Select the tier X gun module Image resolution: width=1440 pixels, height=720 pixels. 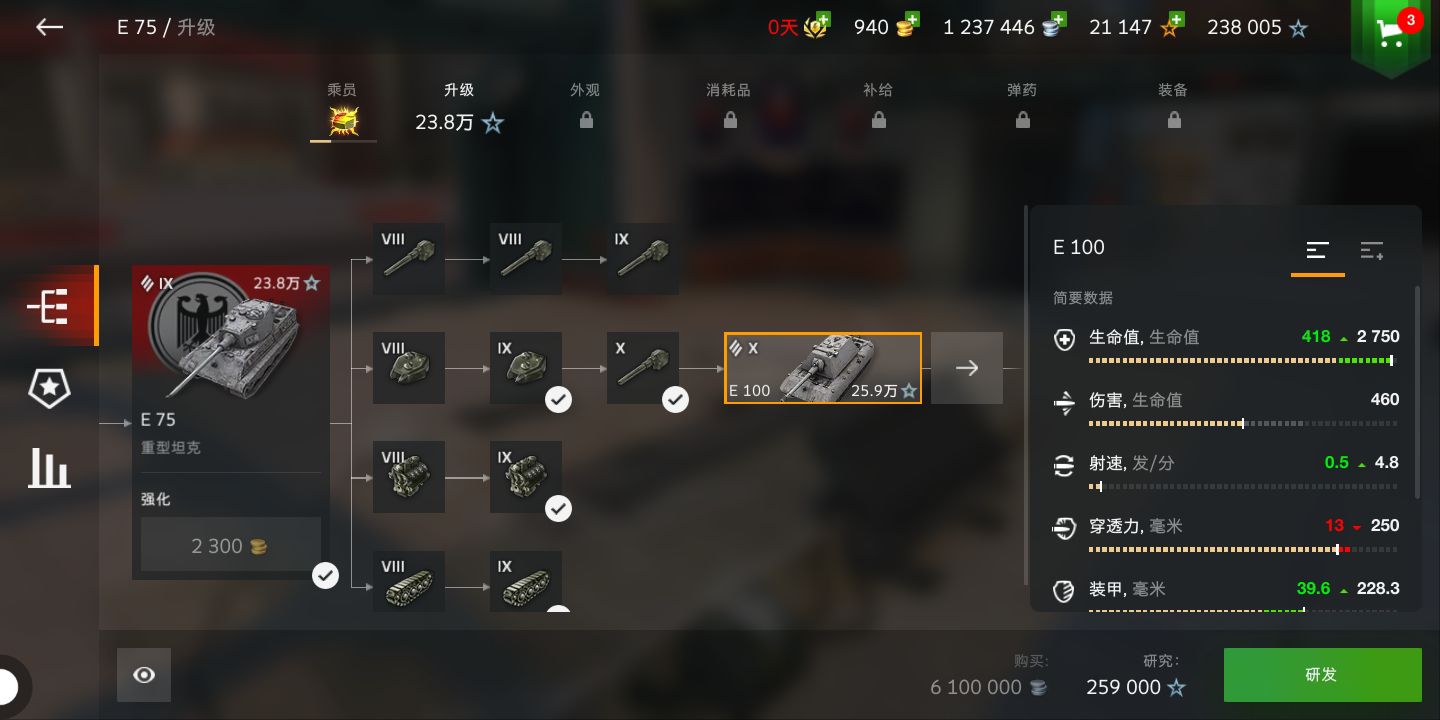643,368
